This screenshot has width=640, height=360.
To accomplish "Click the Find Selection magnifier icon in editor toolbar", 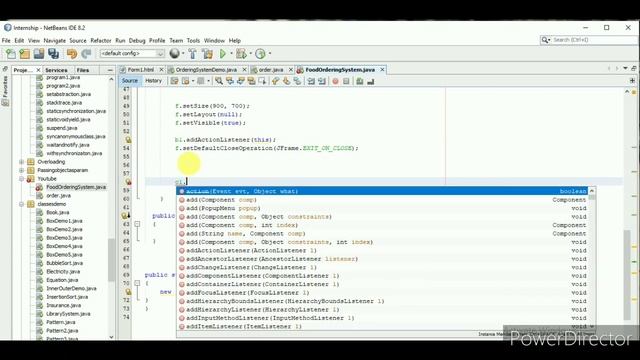I will (x=219, y=81).
